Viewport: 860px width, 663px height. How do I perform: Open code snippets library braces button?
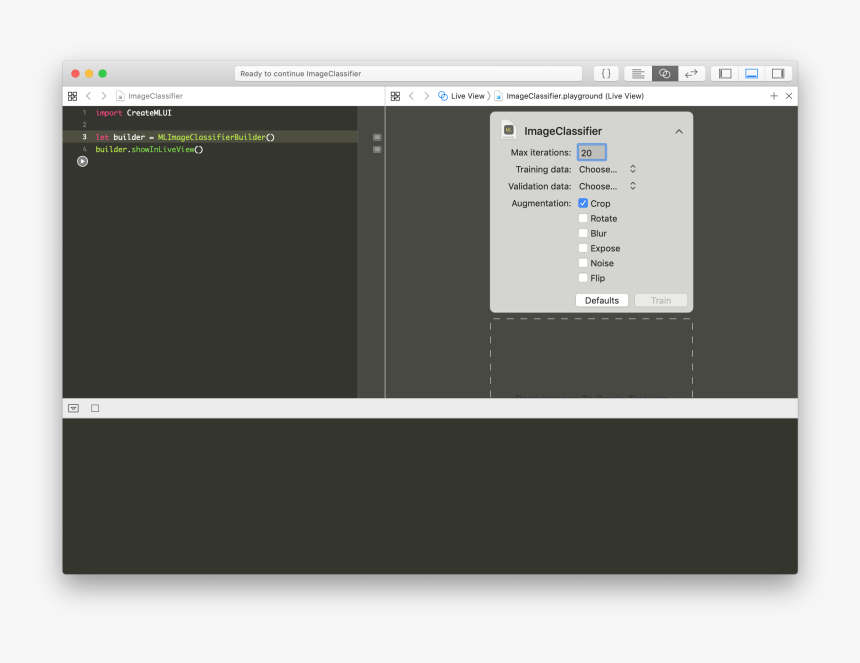606,73
